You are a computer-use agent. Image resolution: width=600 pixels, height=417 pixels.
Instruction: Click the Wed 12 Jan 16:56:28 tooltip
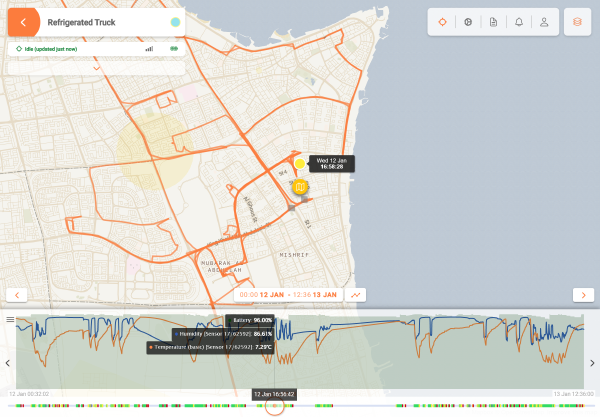click(332, 164)
